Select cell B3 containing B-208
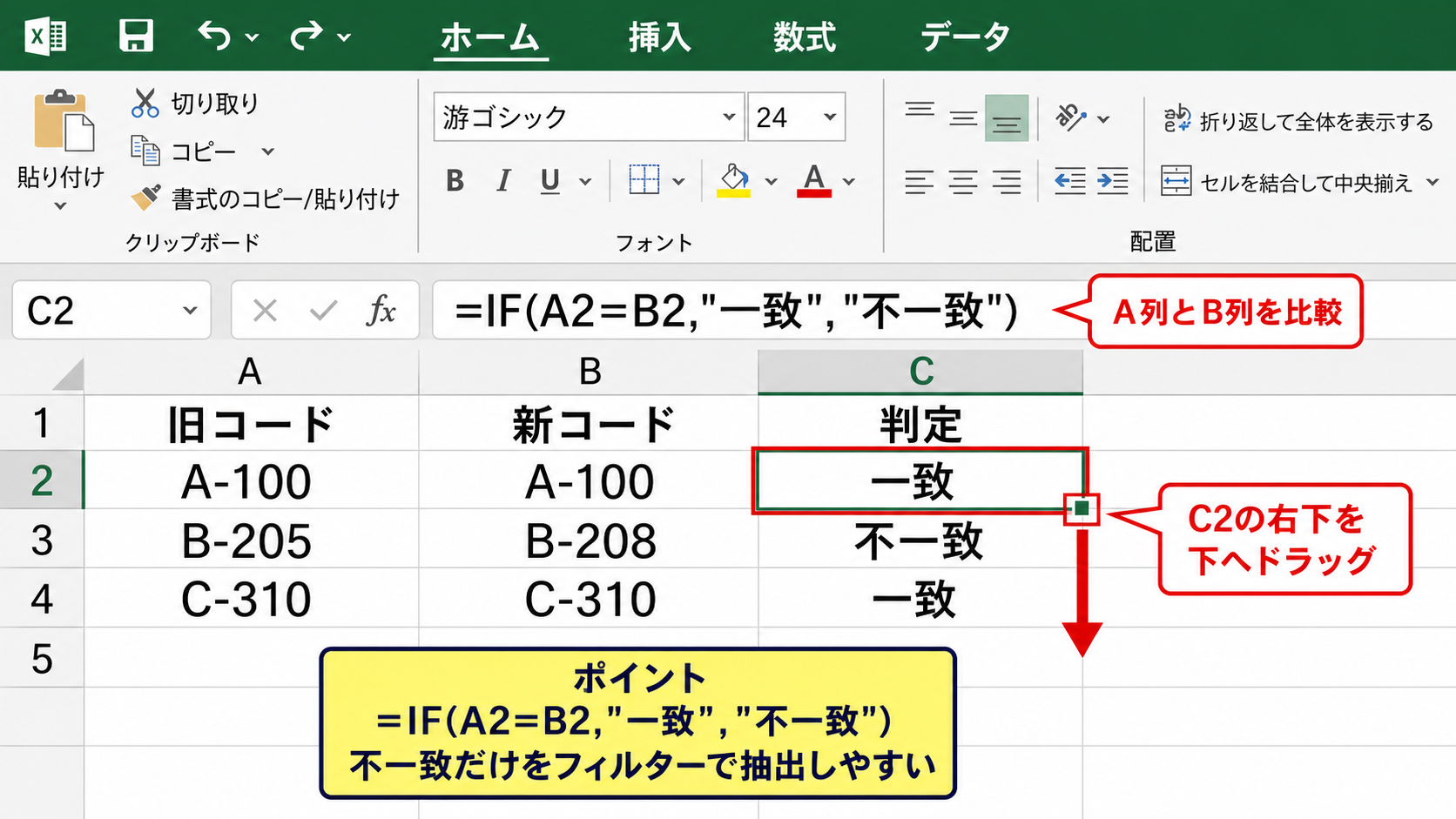1456x819 pixels. point(589,540)
